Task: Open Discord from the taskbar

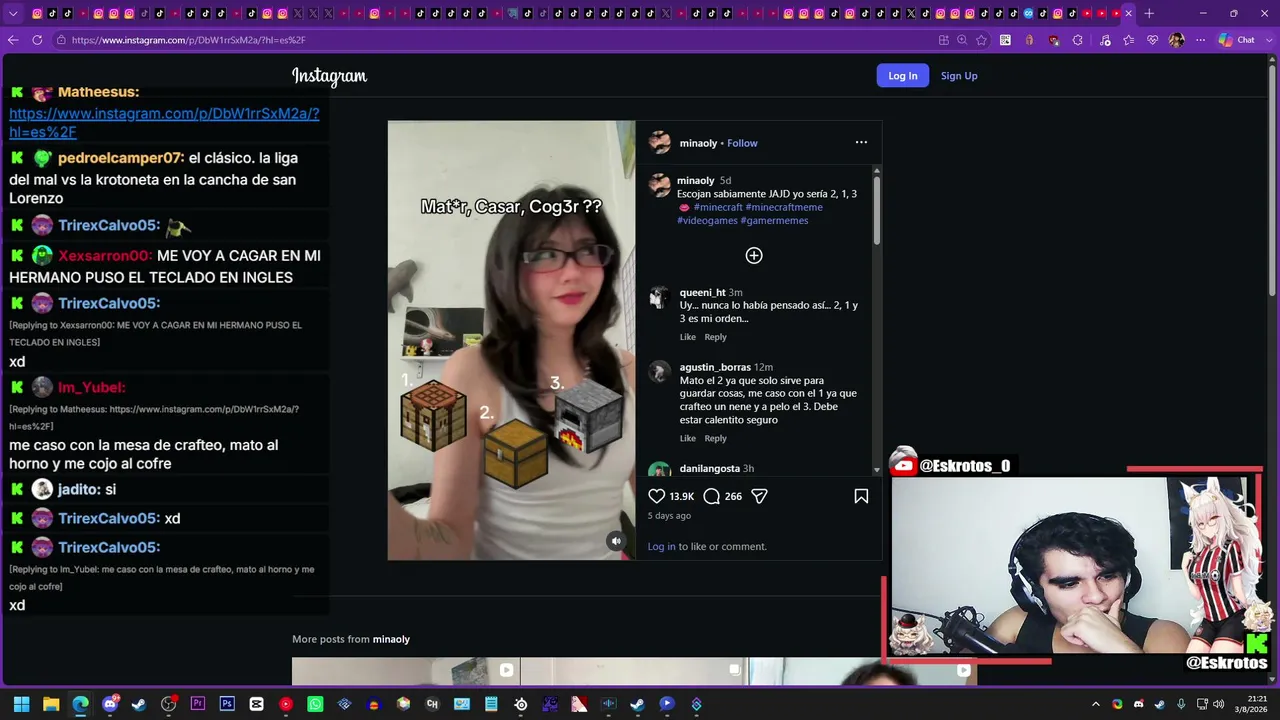Action: pos(110,704)
